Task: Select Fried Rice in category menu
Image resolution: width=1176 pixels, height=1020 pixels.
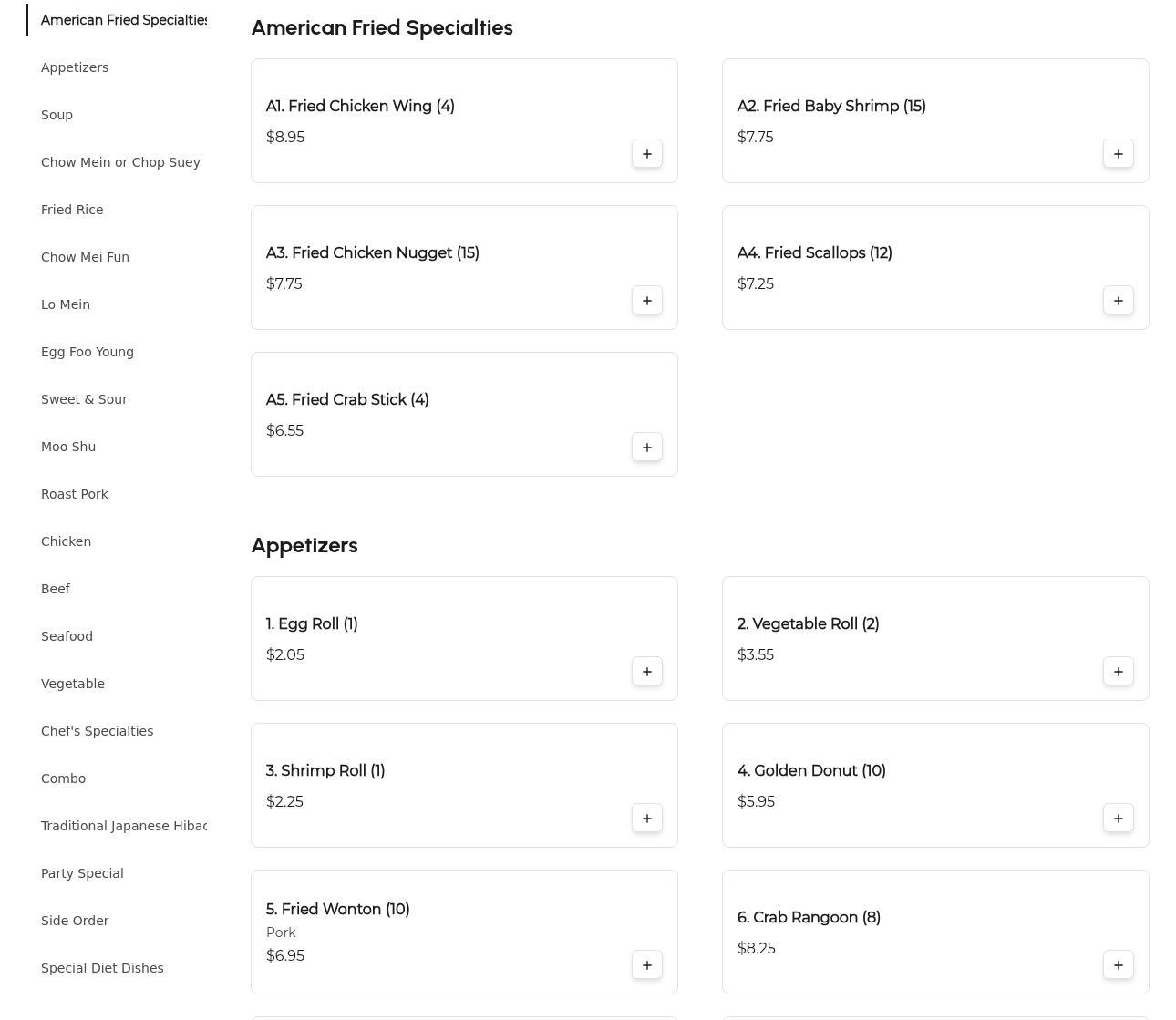Action: pyautogui.click(x=72, y=210)
